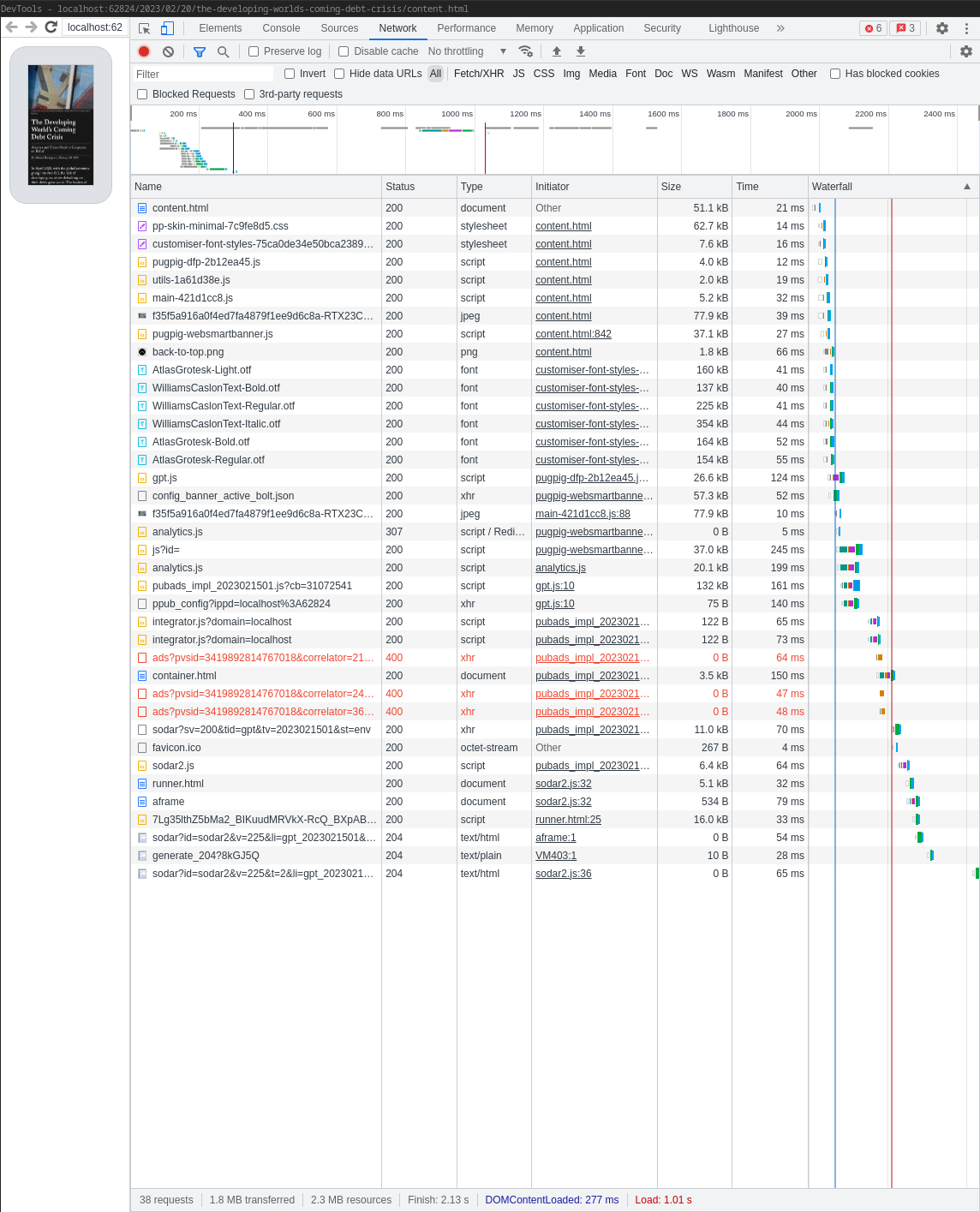Search within network requests
The image size is (980, 1212).
pos(224,51)
